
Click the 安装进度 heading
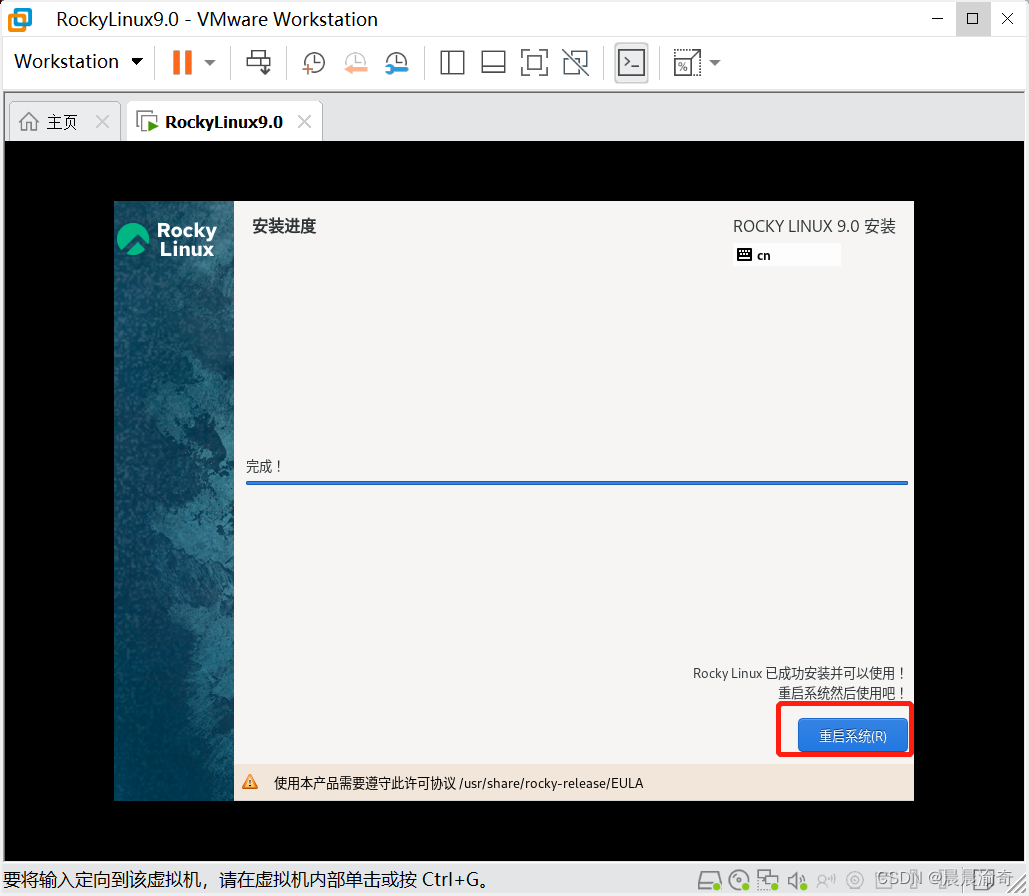[284, 226]
